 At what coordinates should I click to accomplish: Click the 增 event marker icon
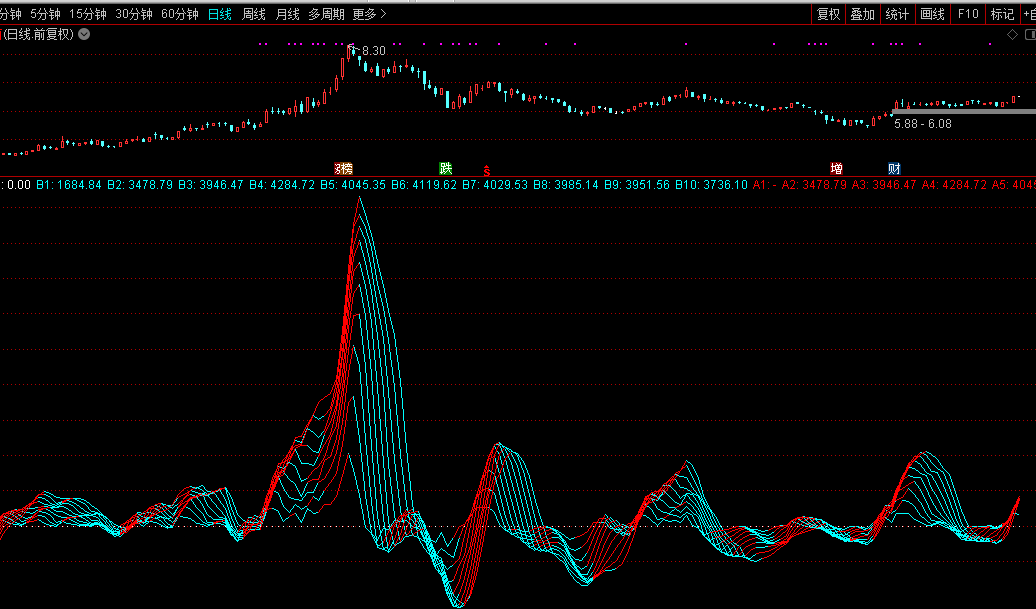click(836, 168)
